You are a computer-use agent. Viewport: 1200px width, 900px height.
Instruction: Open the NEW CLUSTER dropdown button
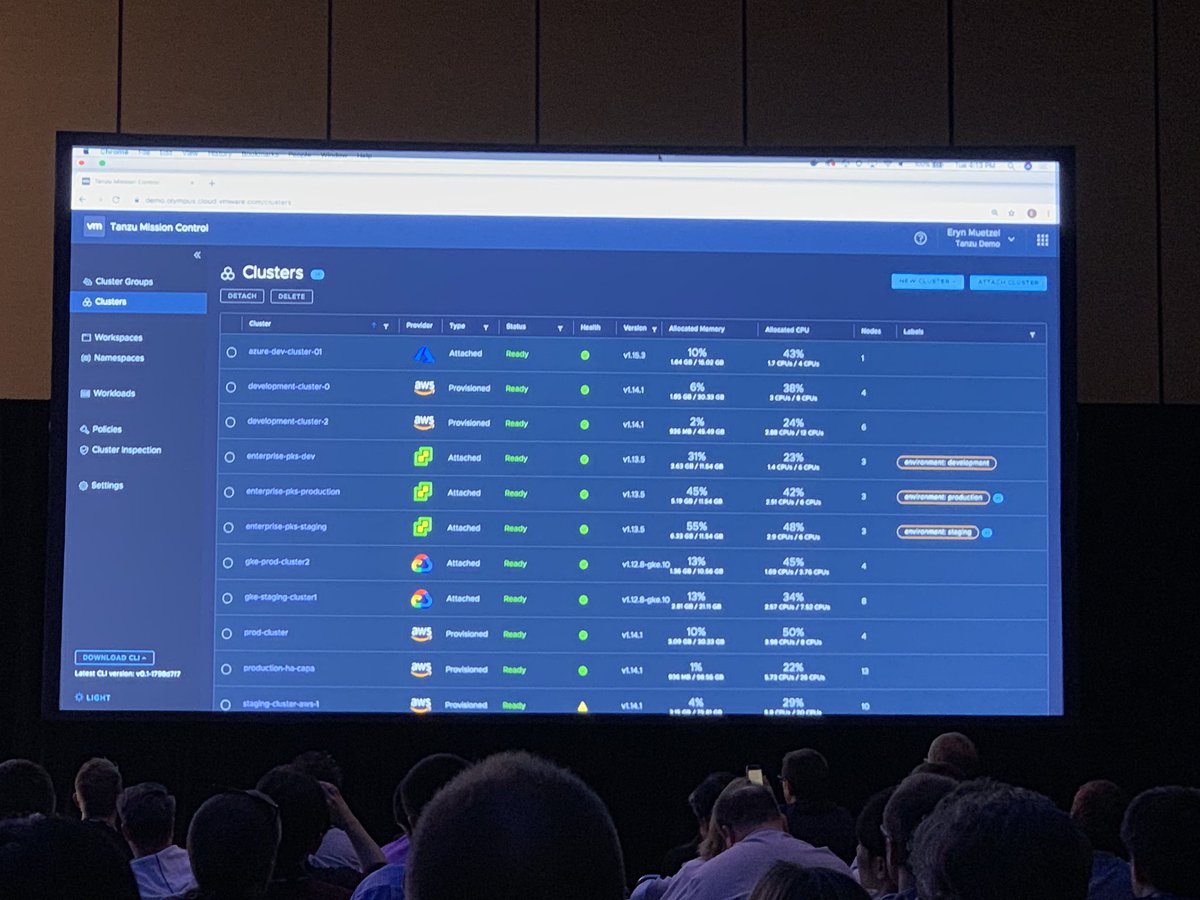927,282
